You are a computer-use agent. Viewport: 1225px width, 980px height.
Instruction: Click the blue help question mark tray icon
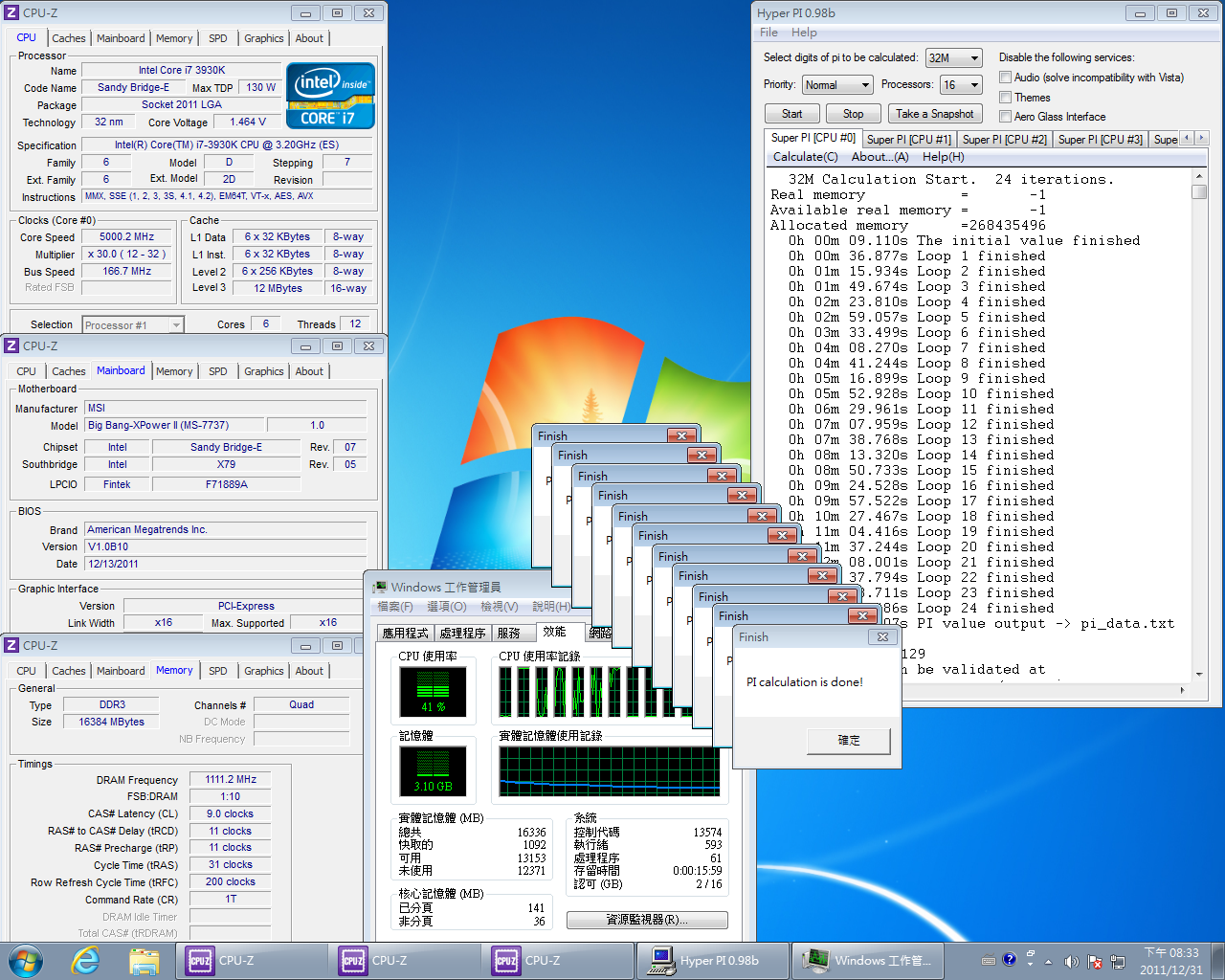click(1009, 959)
